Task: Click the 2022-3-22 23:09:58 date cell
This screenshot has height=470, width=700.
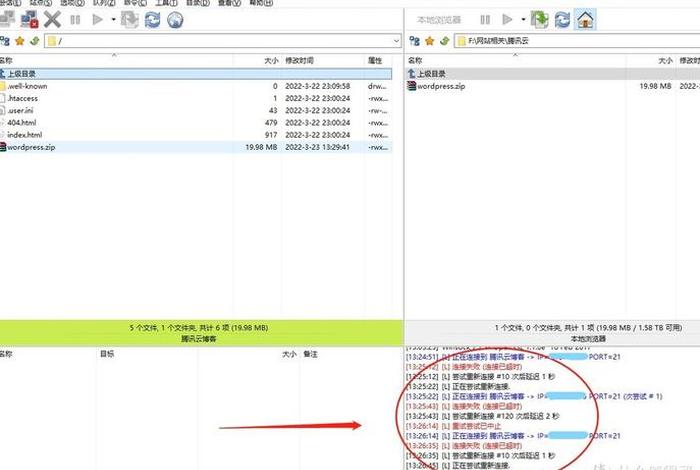Action: [317, 86]
